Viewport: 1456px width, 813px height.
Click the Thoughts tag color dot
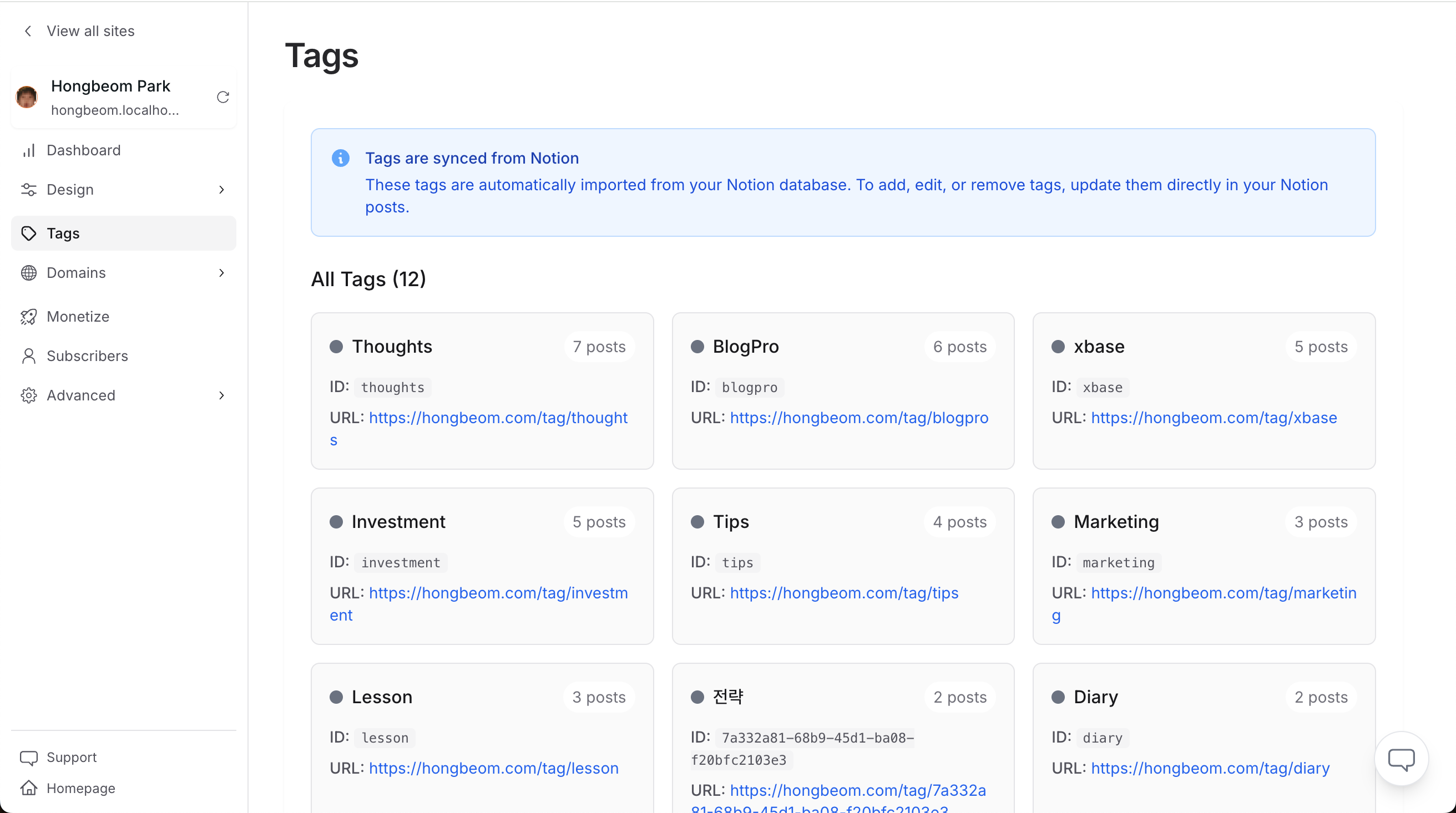(x=336, y=347)
